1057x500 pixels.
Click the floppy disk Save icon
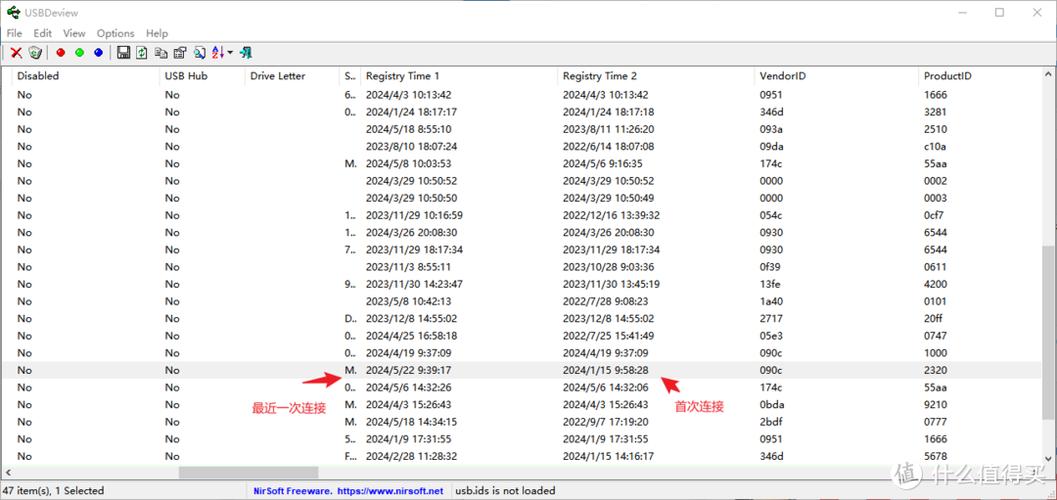[x=123, y=53]
